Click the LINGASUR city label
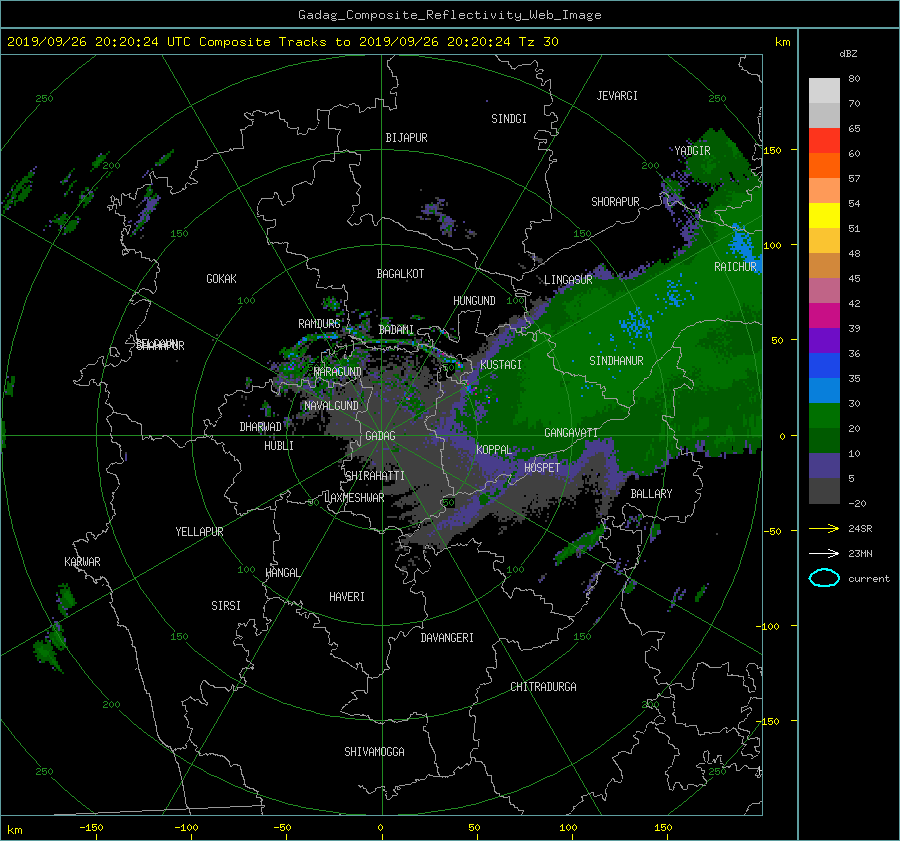 [568, 280]
